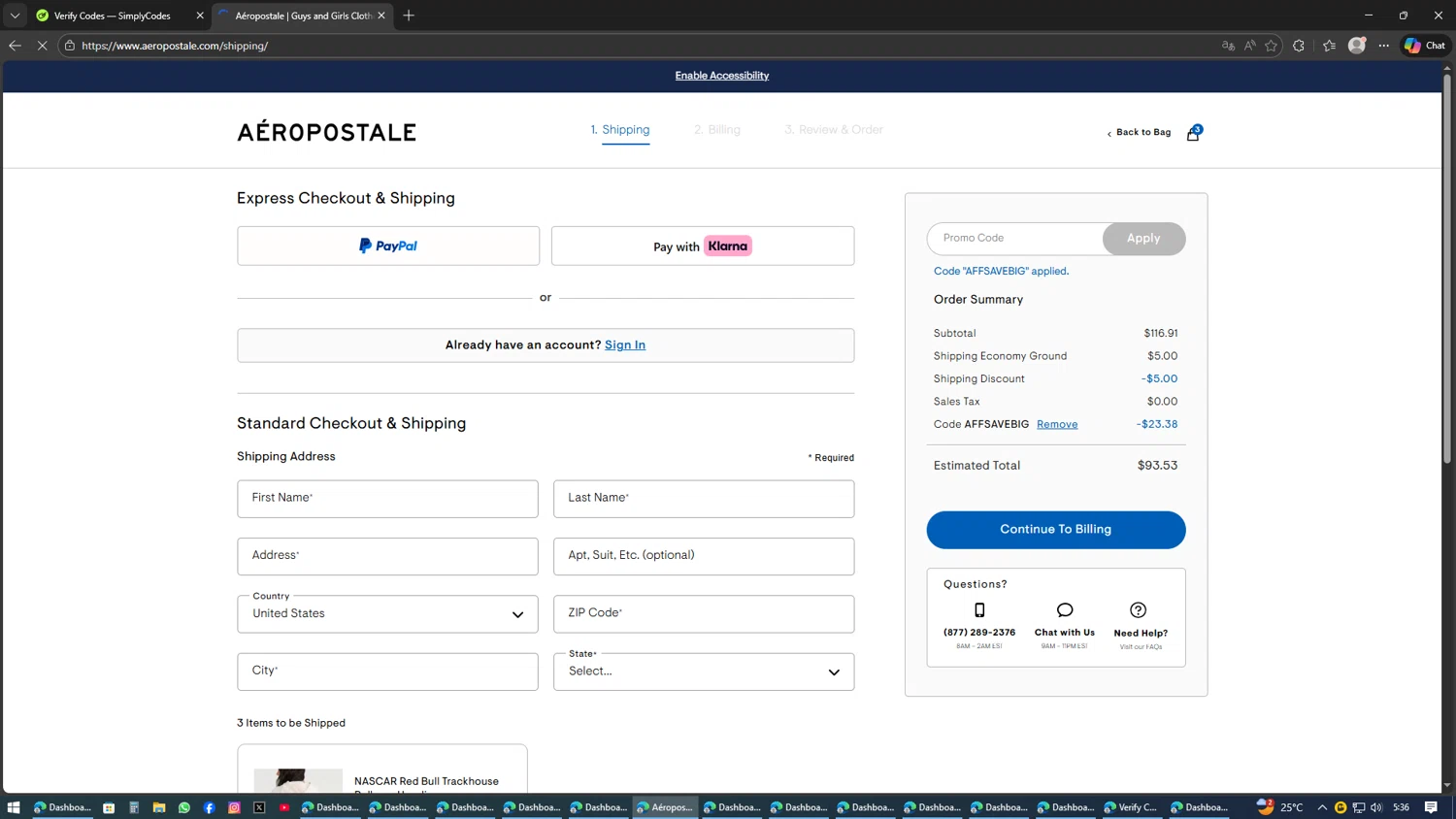Screen dimensions: 1456x819
Task: Switch to Verify C... taskbar window
Action: click(x=1132, y=807)
